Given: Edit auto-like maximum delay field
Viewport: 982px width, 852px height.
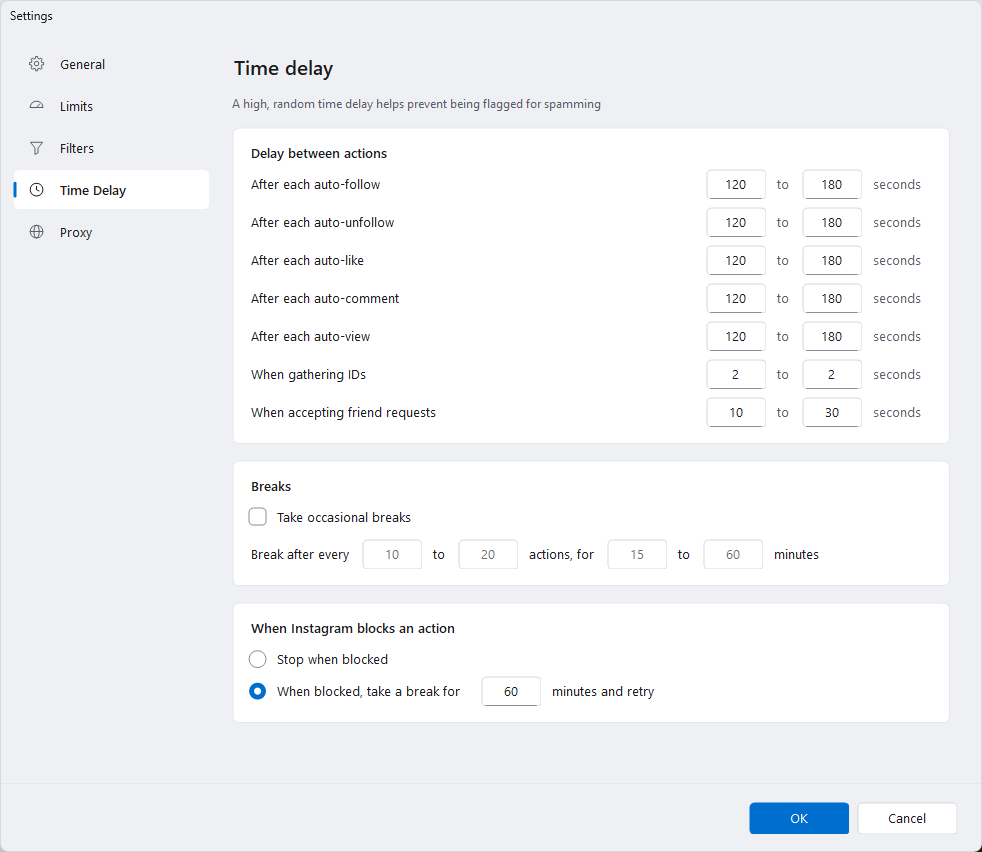Looking at the screenshot, I should point(832,261).
